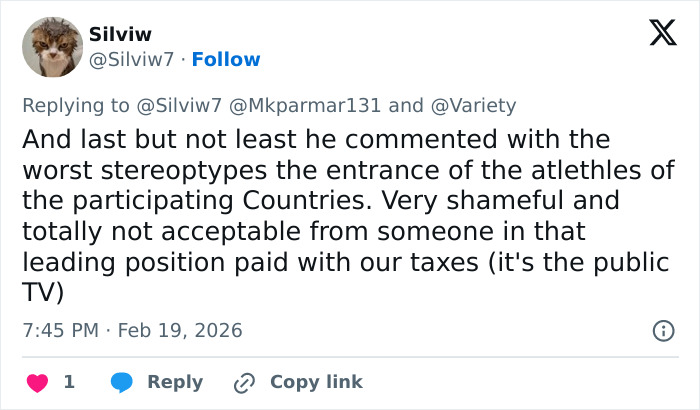Like the tweet with heart icon
Viewport: 700px width, 410px height.
[x=37, y=382]
